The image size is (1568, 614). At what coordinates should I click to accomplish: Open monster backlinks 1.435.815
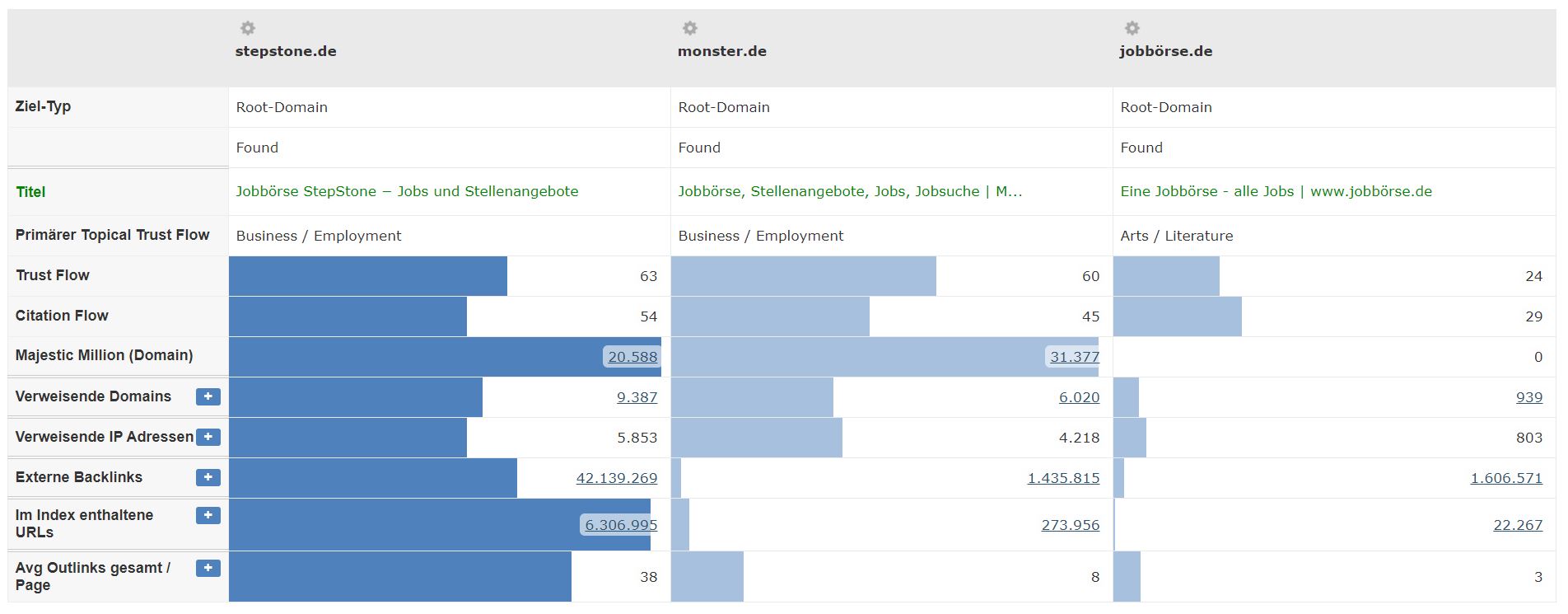tap(1063, 478)
